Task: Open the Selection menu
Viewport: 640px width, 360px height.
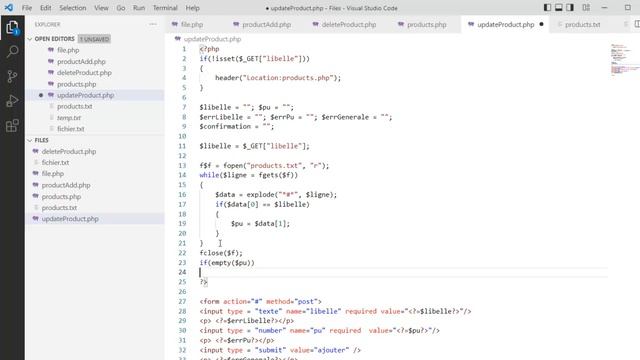Action: point(73,8)
